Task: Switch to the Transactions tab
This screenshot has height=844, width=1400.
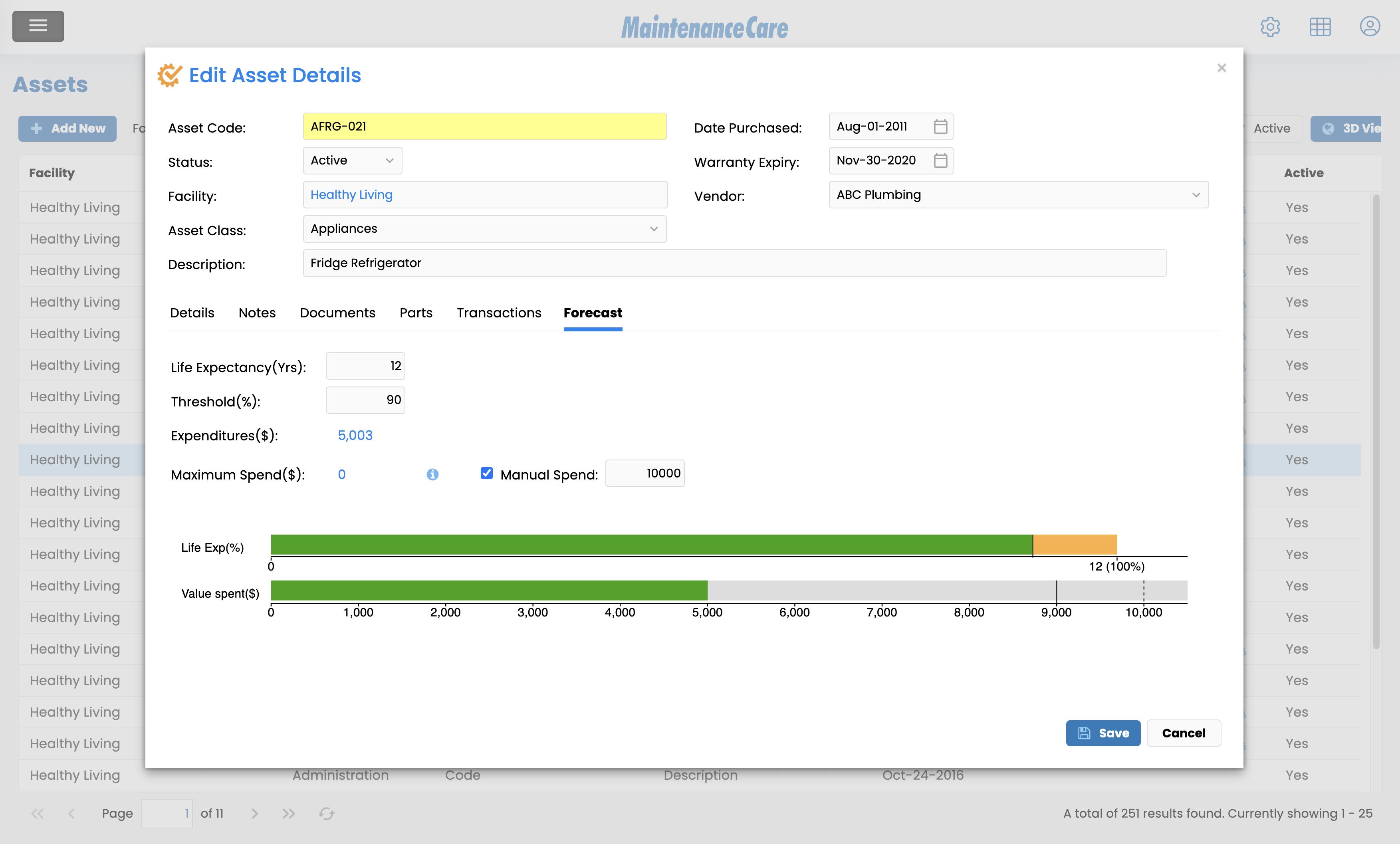Action: 498,313
